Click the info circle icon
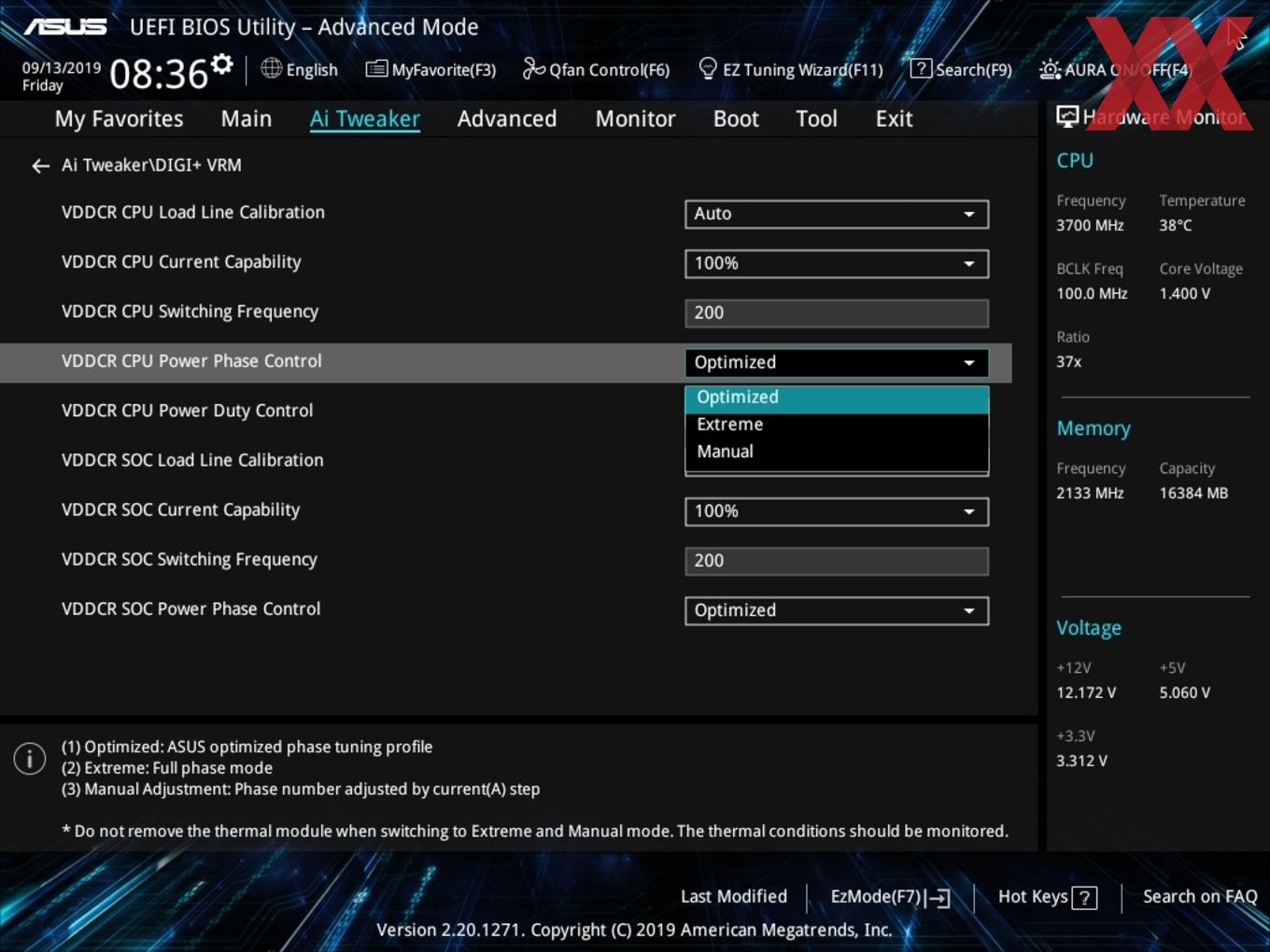The width and height of the screenshot is (1270, 952). click(x=30, y=758)
